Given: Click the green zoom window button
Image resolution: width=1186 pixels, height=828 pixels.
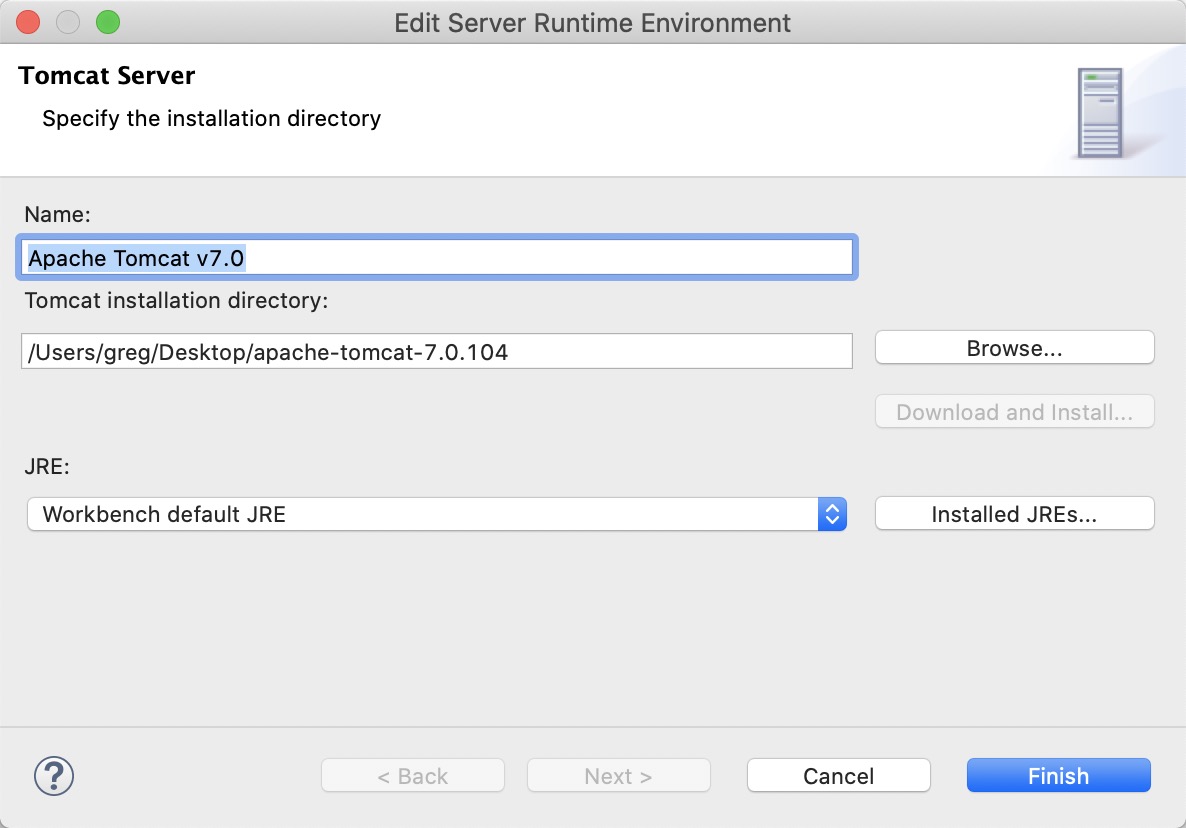Looking at the screenshot, I should point(108,23).
